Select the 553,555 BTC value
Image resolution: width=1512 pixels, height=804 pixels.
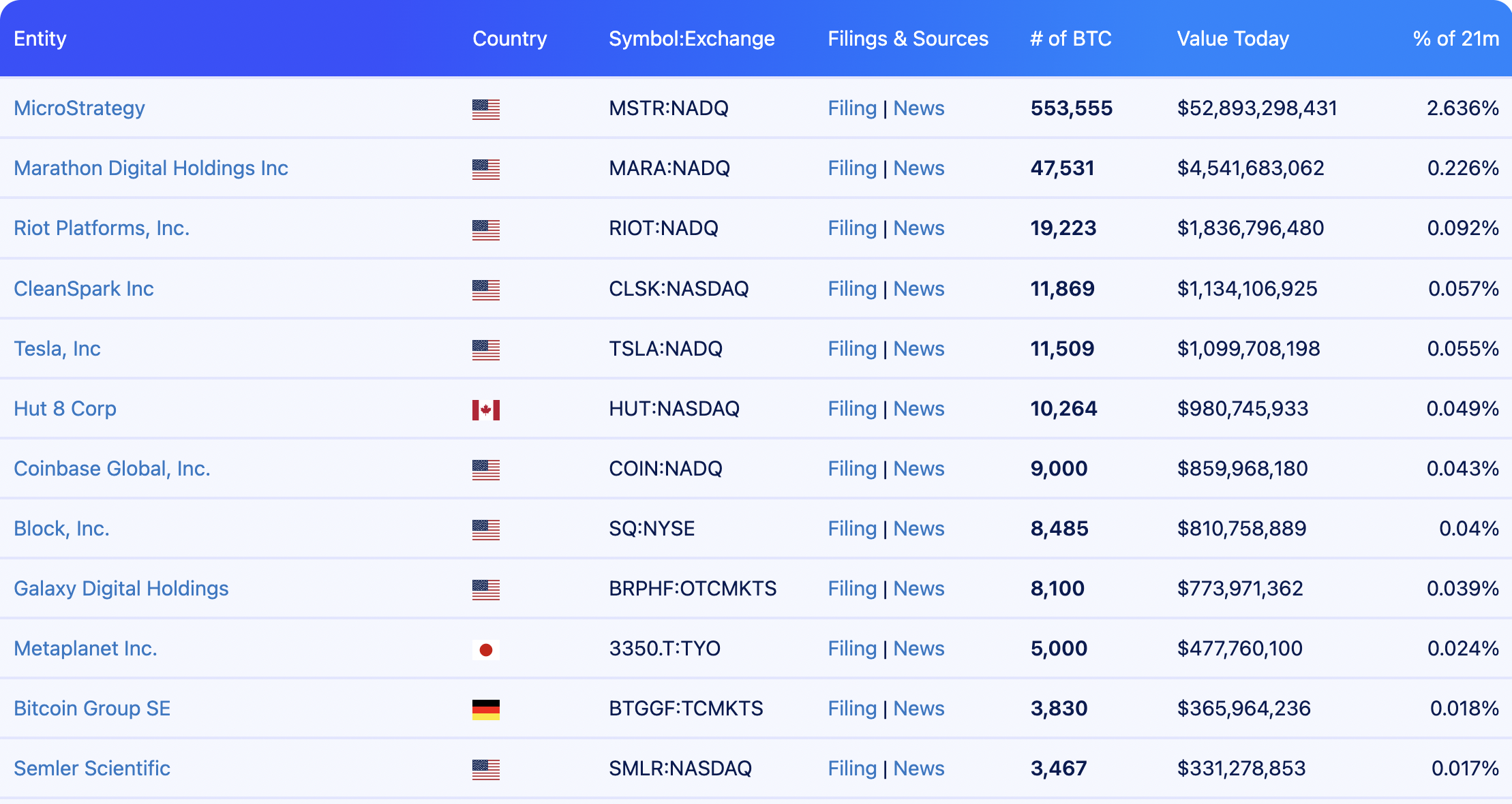[x=1072, y=108]
